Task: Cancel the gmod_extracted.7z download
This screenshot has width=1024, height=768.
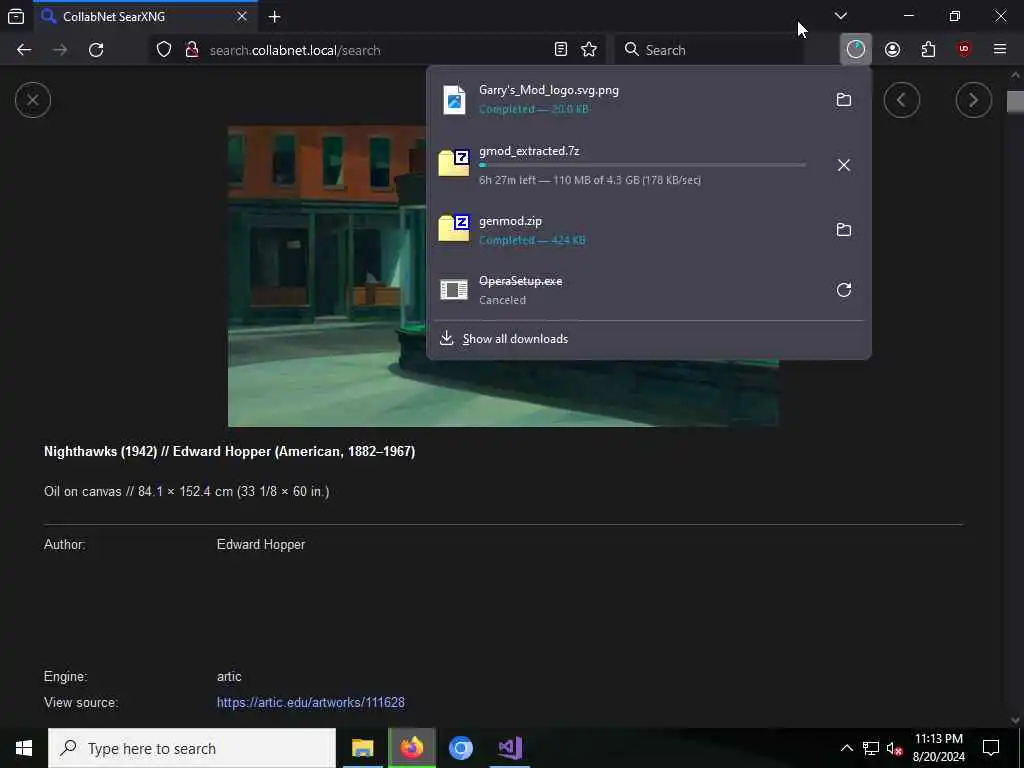Action: pos(844,165)
